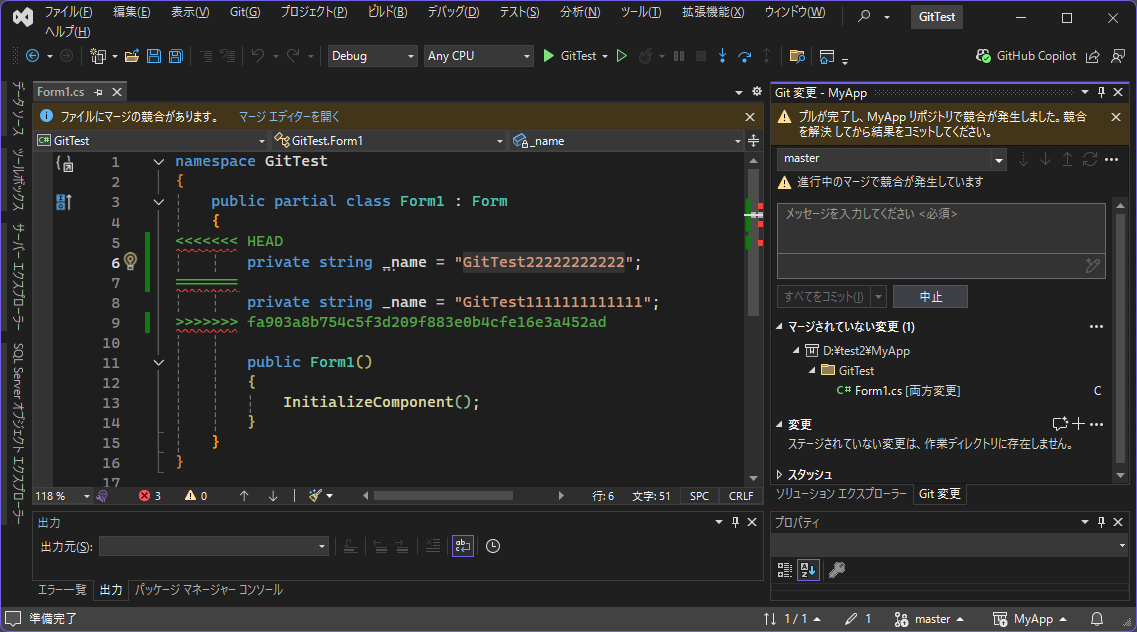The image size is (1137, 632).
Task: Click the stage all plus icon
Action: (x=1078, y=424)
